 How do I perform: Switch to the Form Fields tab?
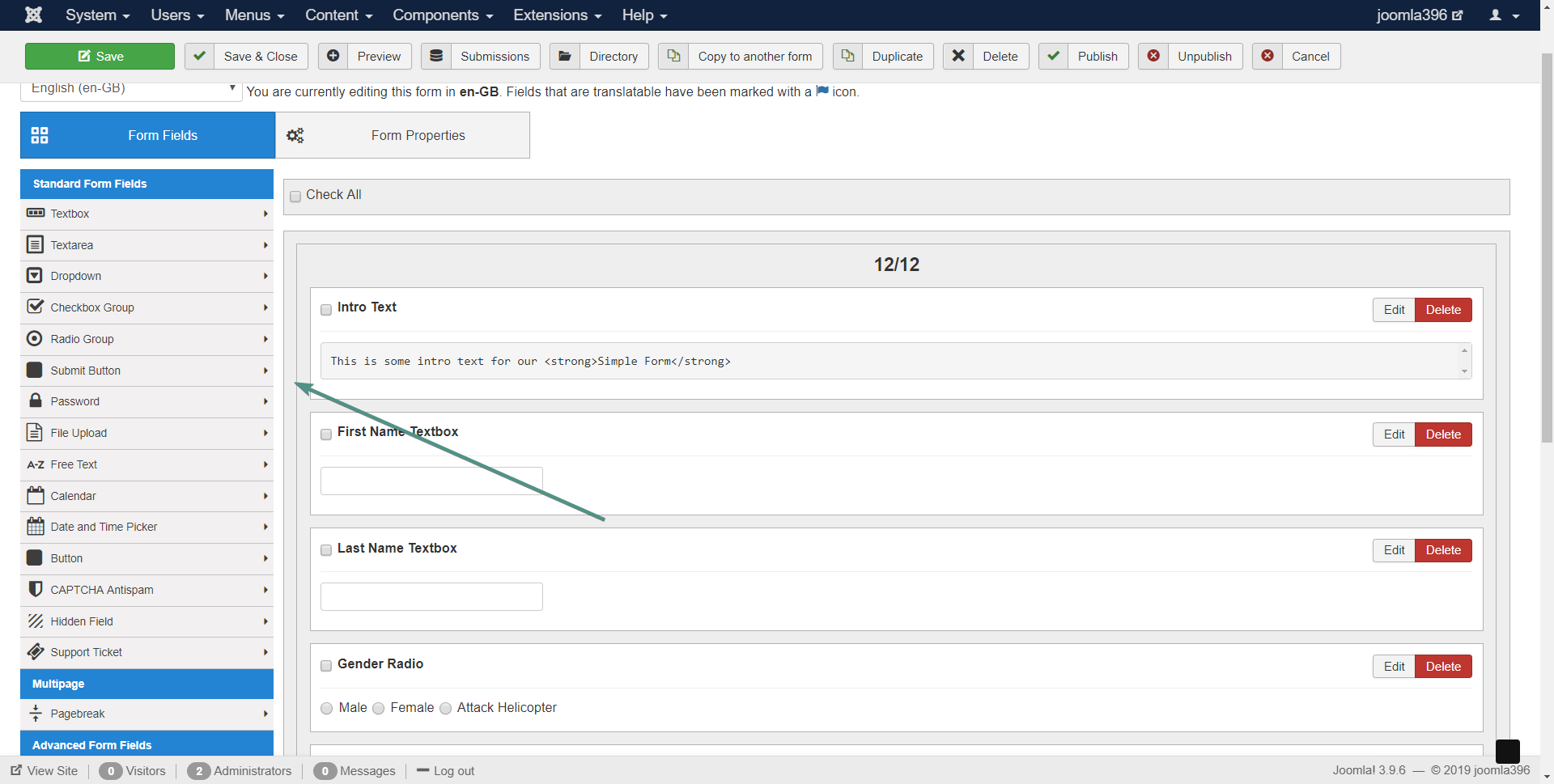pos(147,135)
